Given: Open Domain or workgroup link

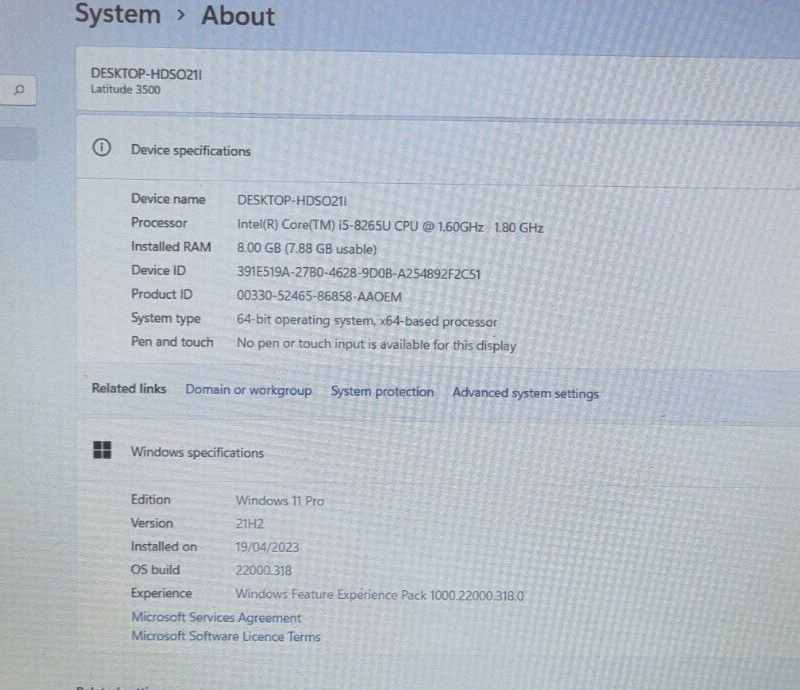Looking at the screenshot, I should coord(248,390).
